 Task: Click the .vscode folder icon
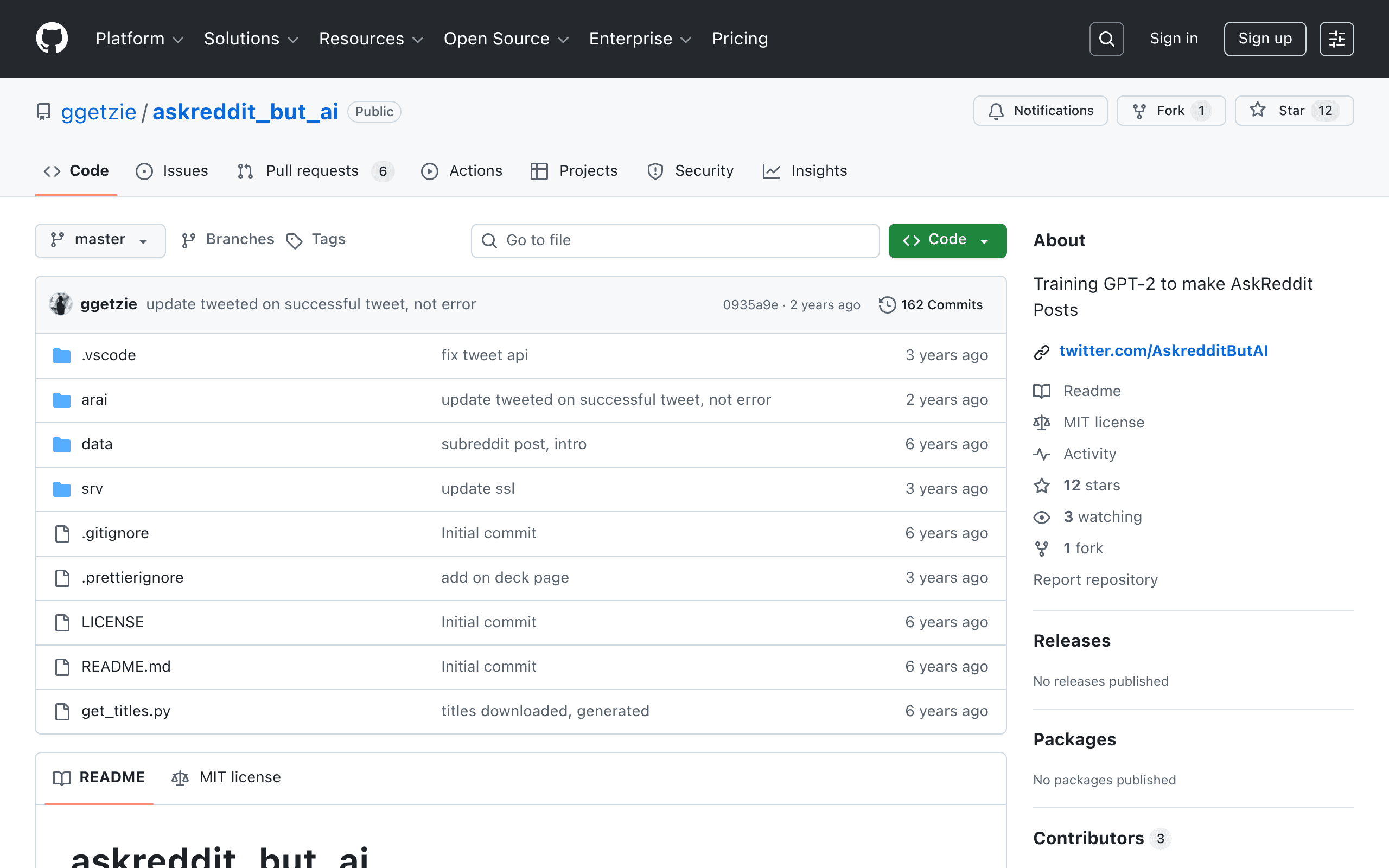[62, 355]
